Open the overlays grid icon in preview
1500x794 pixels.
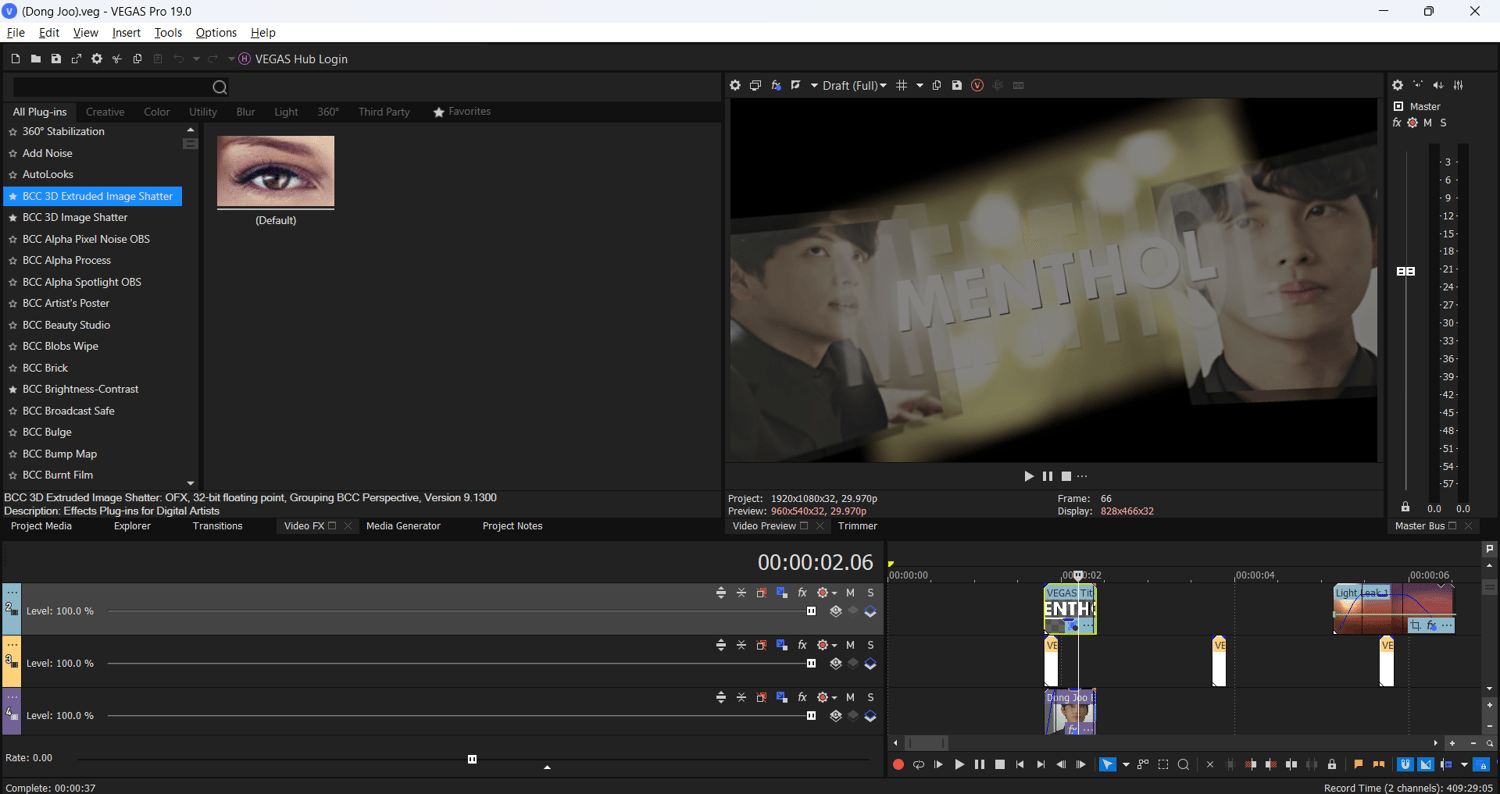coord(902,86)
